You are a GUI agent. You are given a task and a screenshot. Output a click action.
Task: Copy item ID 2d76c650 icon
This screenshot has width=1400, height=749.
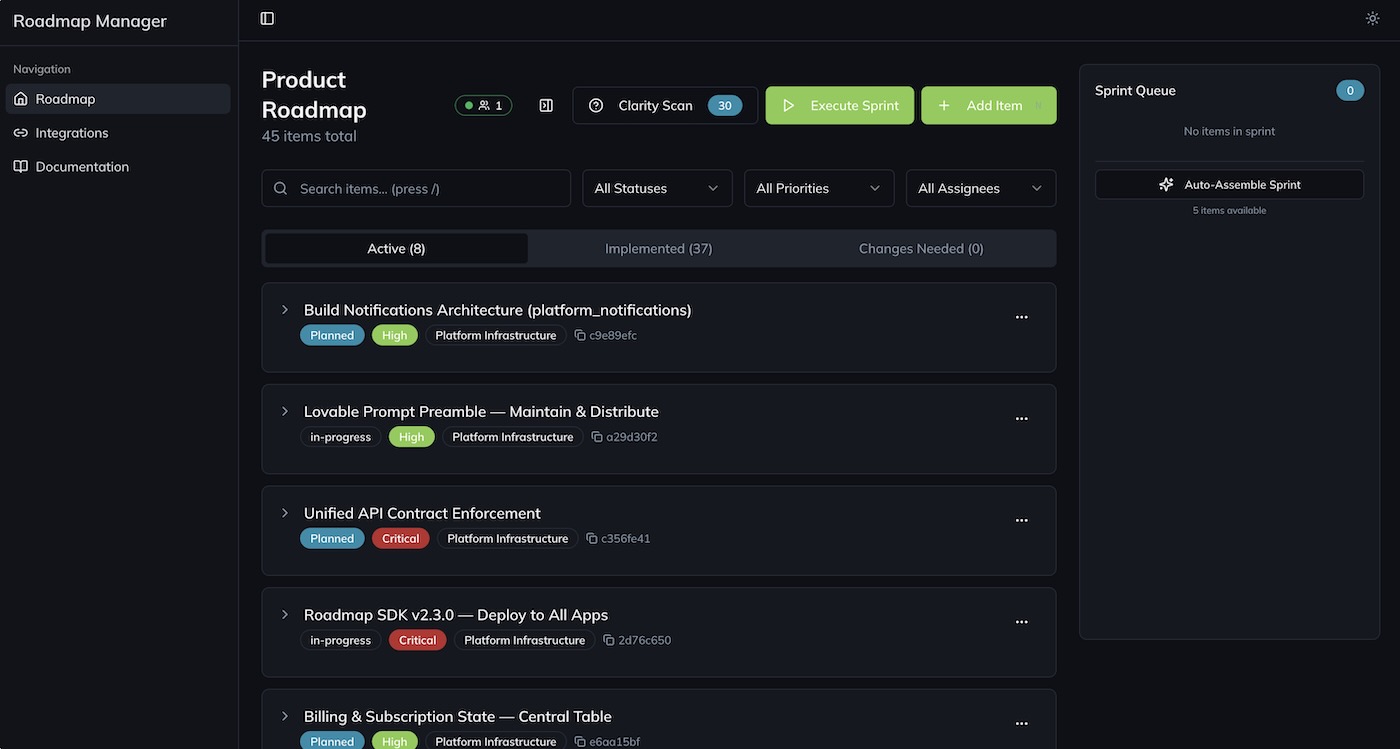coord(609,640)
